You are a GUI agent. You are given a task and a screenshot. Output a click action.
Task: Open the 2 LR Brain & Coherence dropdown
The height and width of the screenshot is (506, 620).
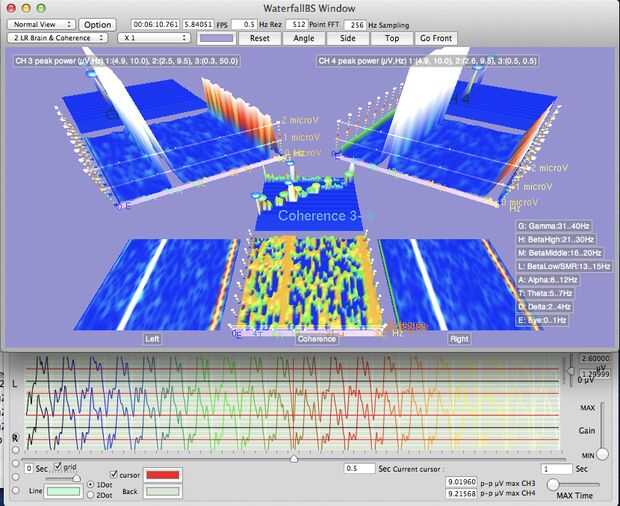(57, 38)
